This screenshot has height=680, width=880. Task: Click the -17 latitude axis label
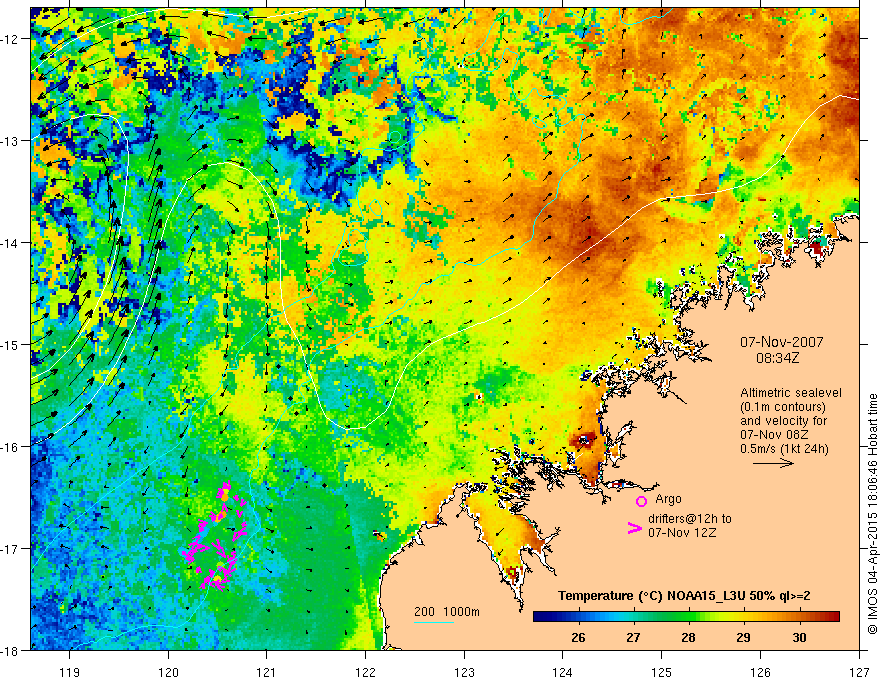coord(11,548)
